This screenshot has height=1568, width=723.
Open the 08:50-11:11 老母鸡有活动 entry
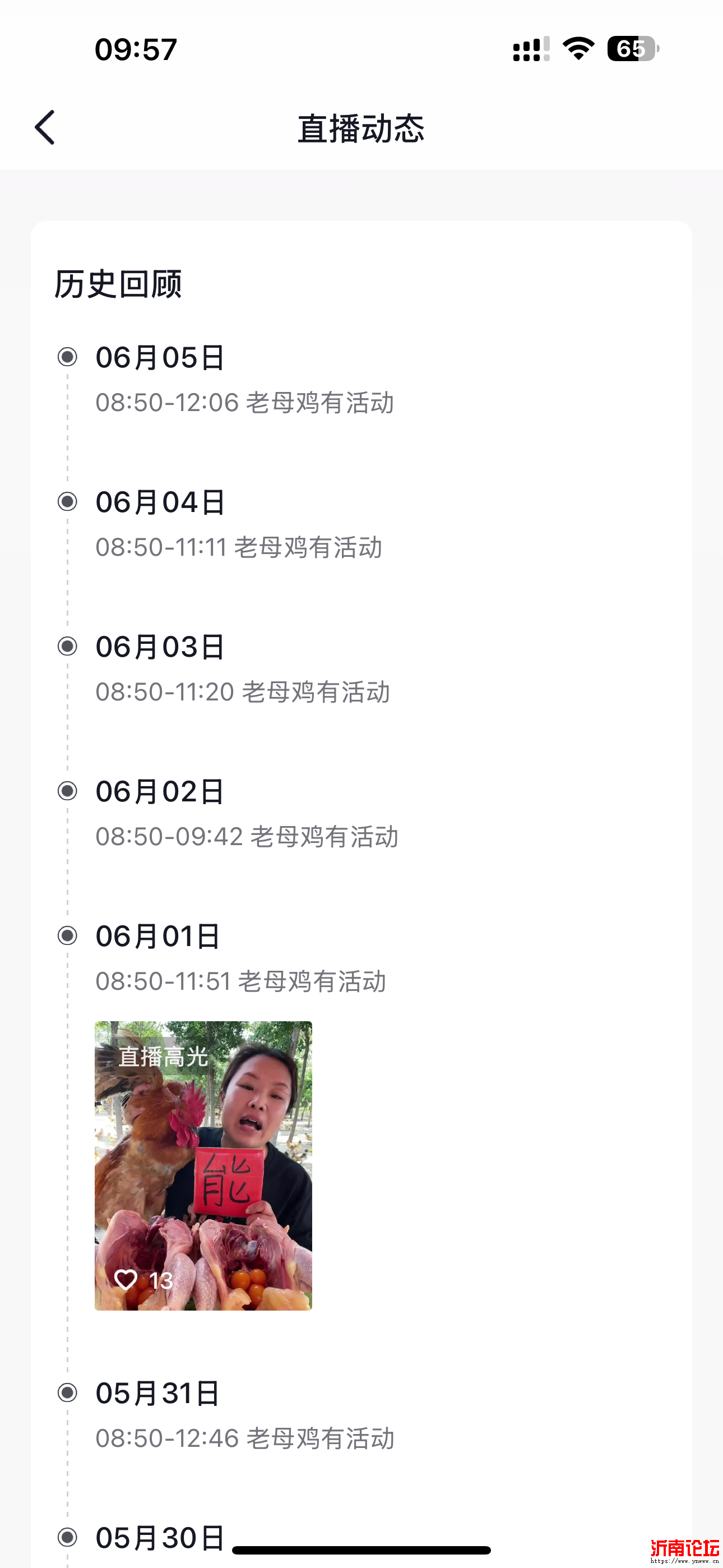[x=239, y=547]
